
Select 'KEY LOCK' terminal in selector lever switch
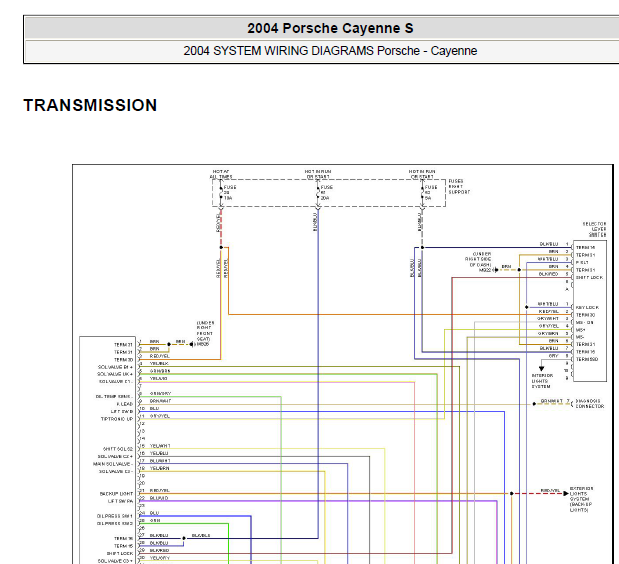(x=587, y=307)
